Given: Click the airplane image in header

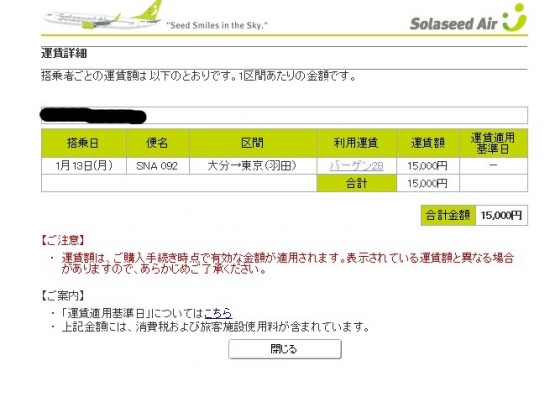Looking at the screenshot, I should [x=102, y=15].
